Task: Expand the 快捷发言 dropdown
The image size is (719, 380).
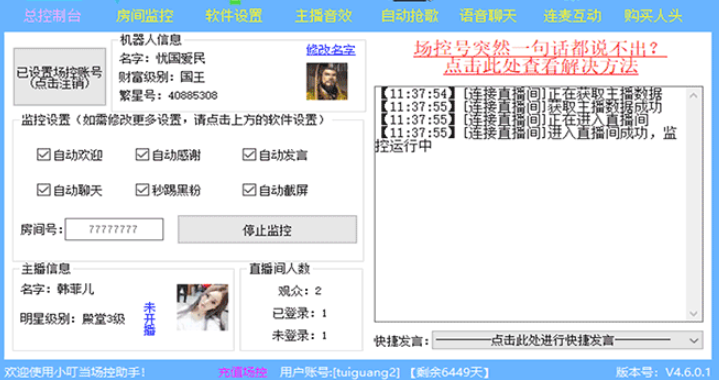Action: pos(567,341)
